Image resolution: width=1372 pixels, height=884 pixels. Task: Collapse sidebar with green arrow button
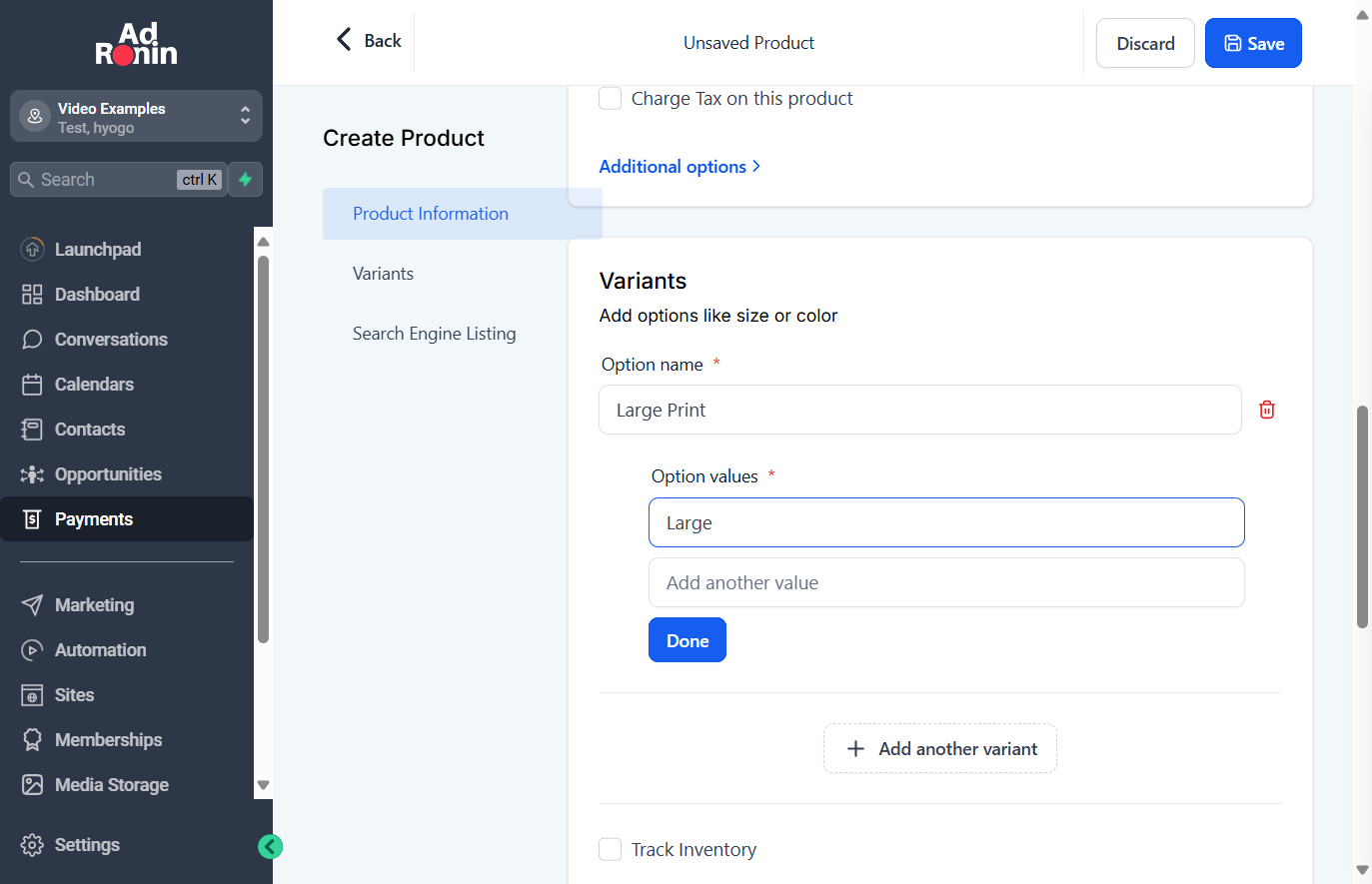270,847
